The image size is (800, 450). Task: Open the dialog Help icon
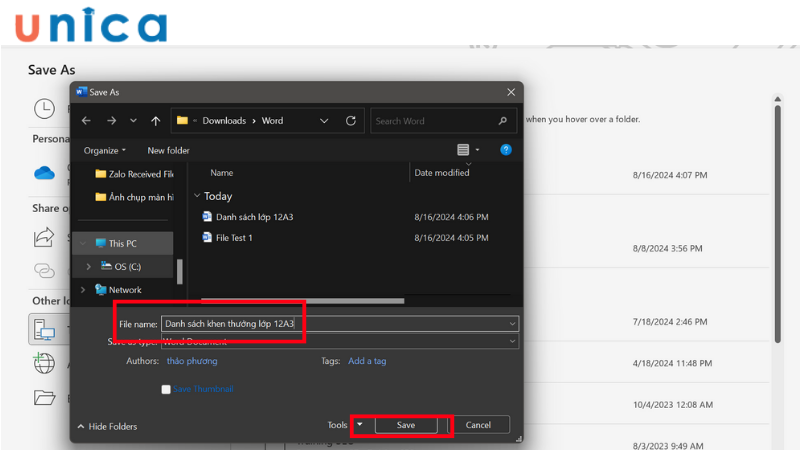click(x=506, y=150)
